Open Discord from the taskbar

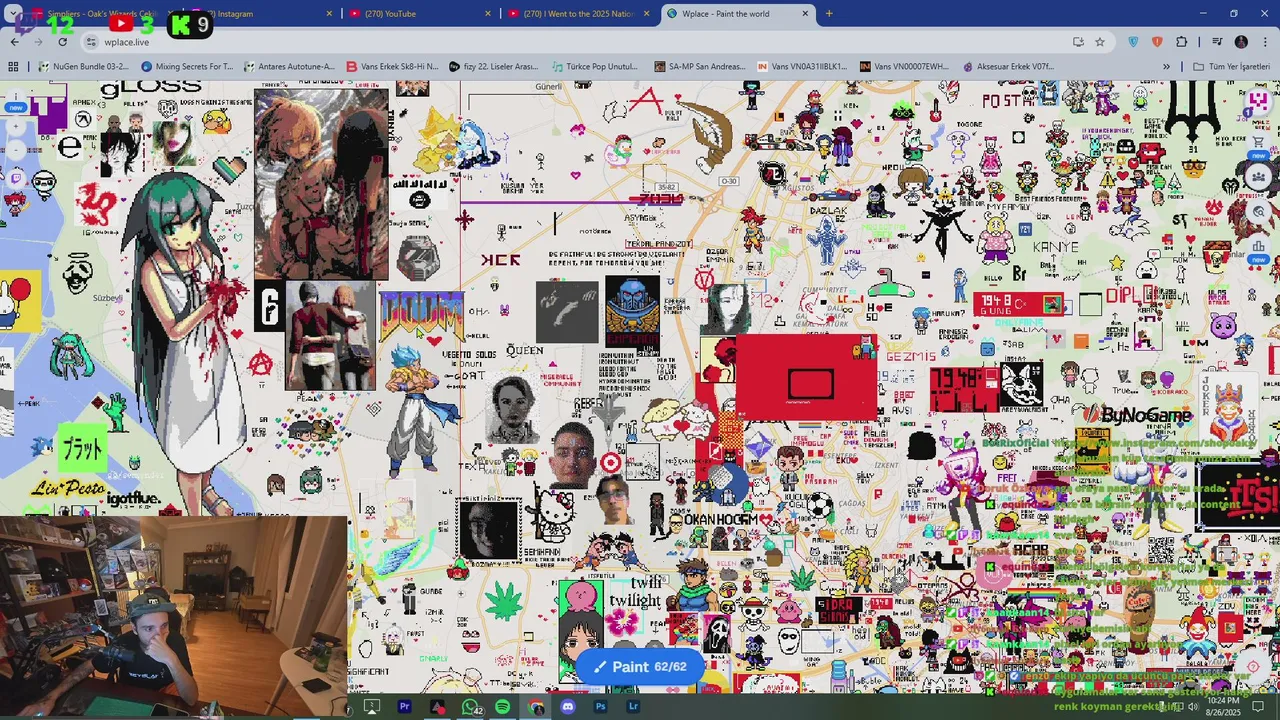coord(568,707)
